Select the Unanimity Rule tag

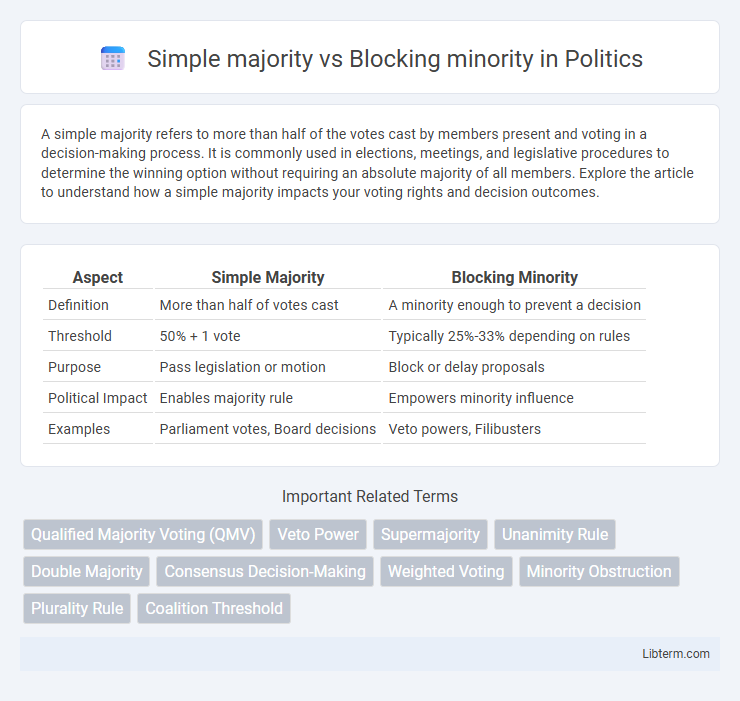(555, 534)
